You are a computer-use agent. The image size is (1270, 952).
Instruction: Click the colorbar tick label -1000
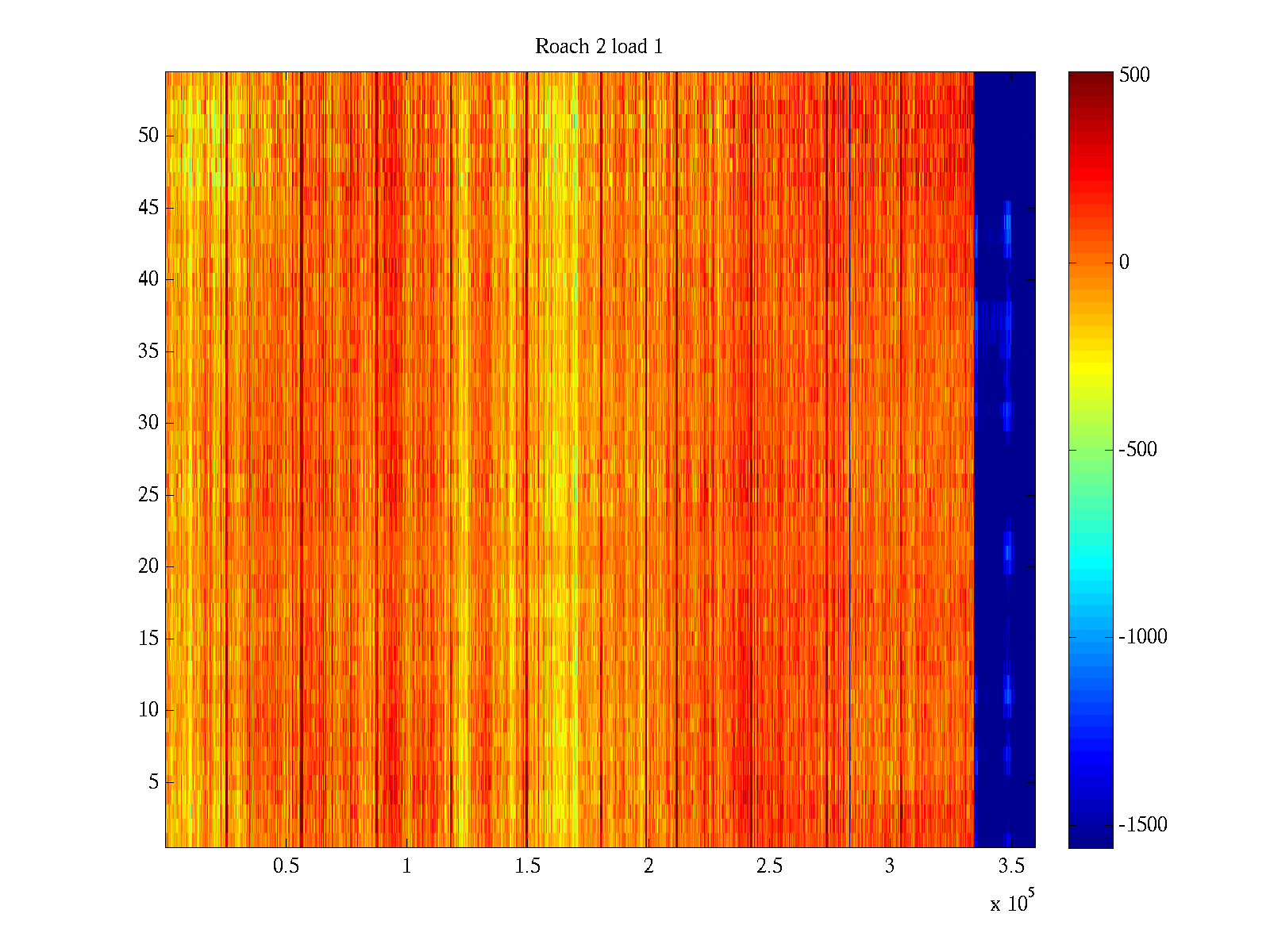(1142, 637)
